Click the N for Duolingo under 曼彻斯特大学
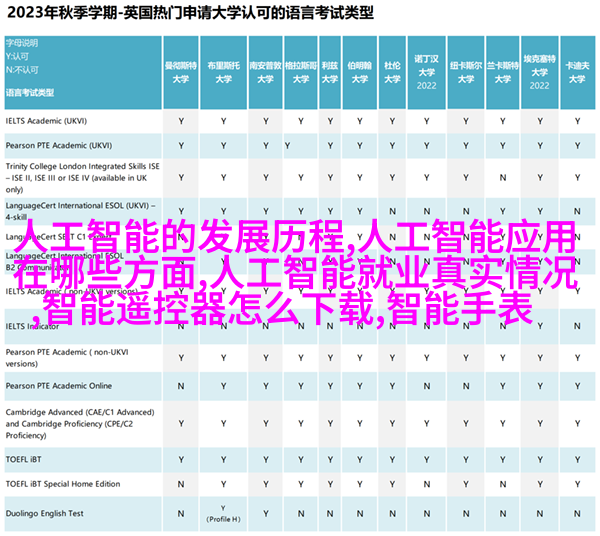 181,513
